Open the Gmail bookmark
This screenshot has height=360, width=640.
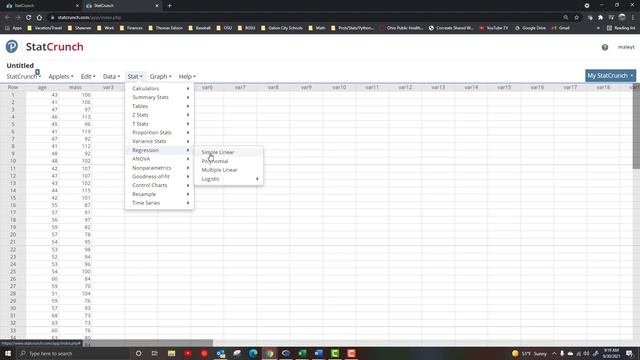pos(561,28)
